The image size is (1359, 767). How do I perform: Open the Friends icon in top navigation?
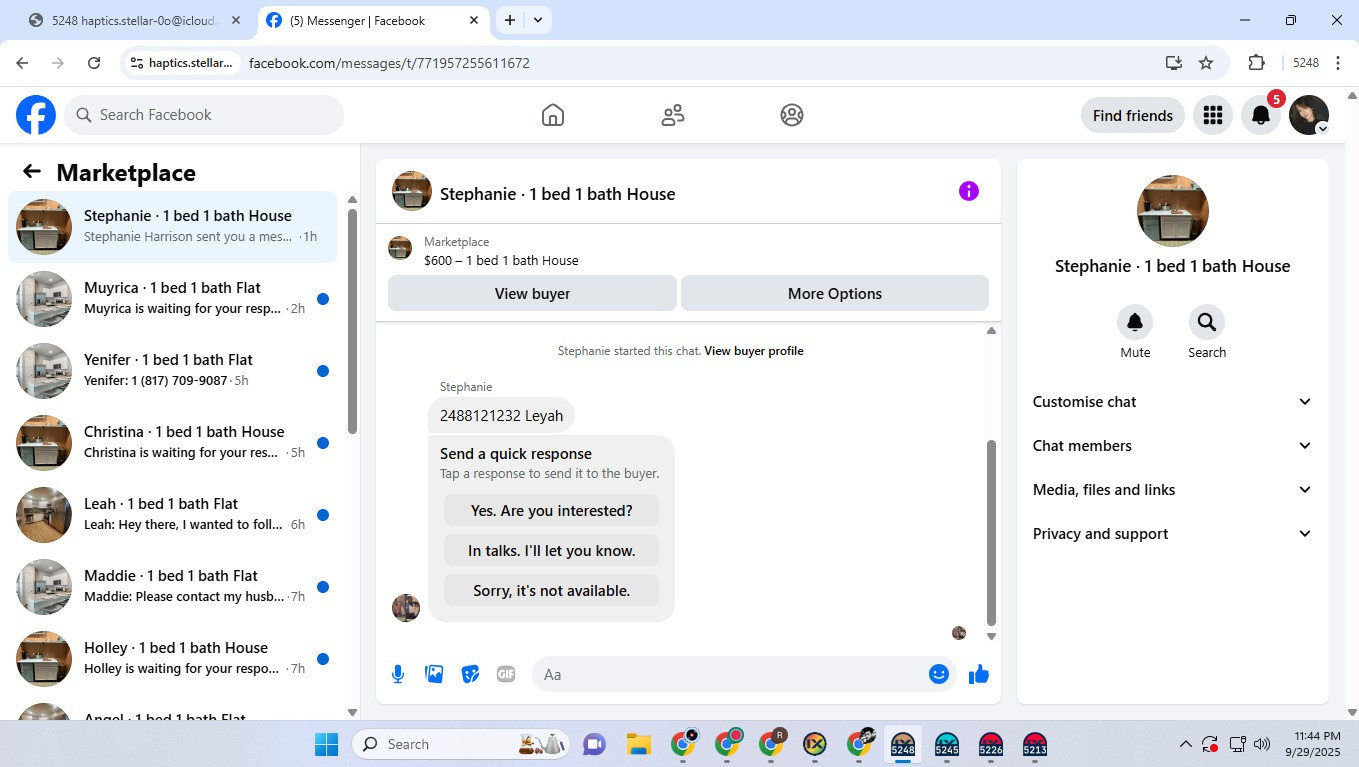(x=673, y=115)
